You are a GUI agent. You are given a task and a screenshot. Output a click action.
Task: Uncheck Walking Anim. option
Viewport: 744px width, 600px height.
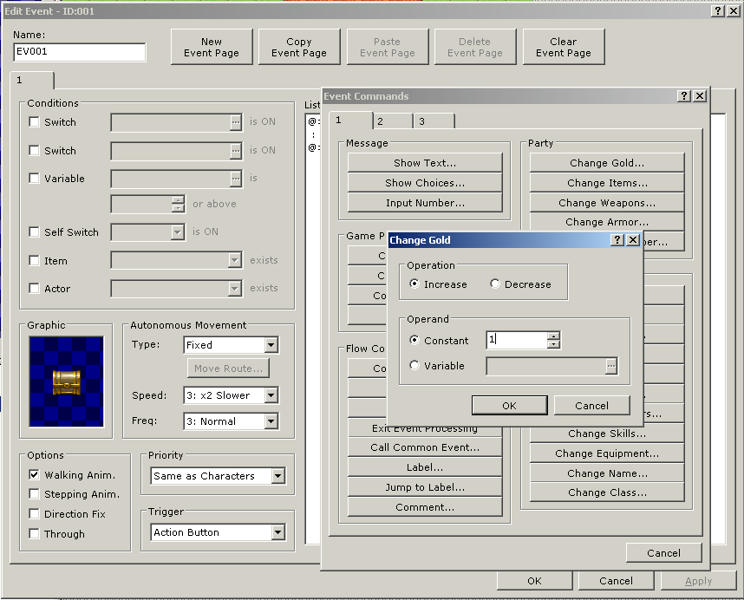click(x=34, y=475)
